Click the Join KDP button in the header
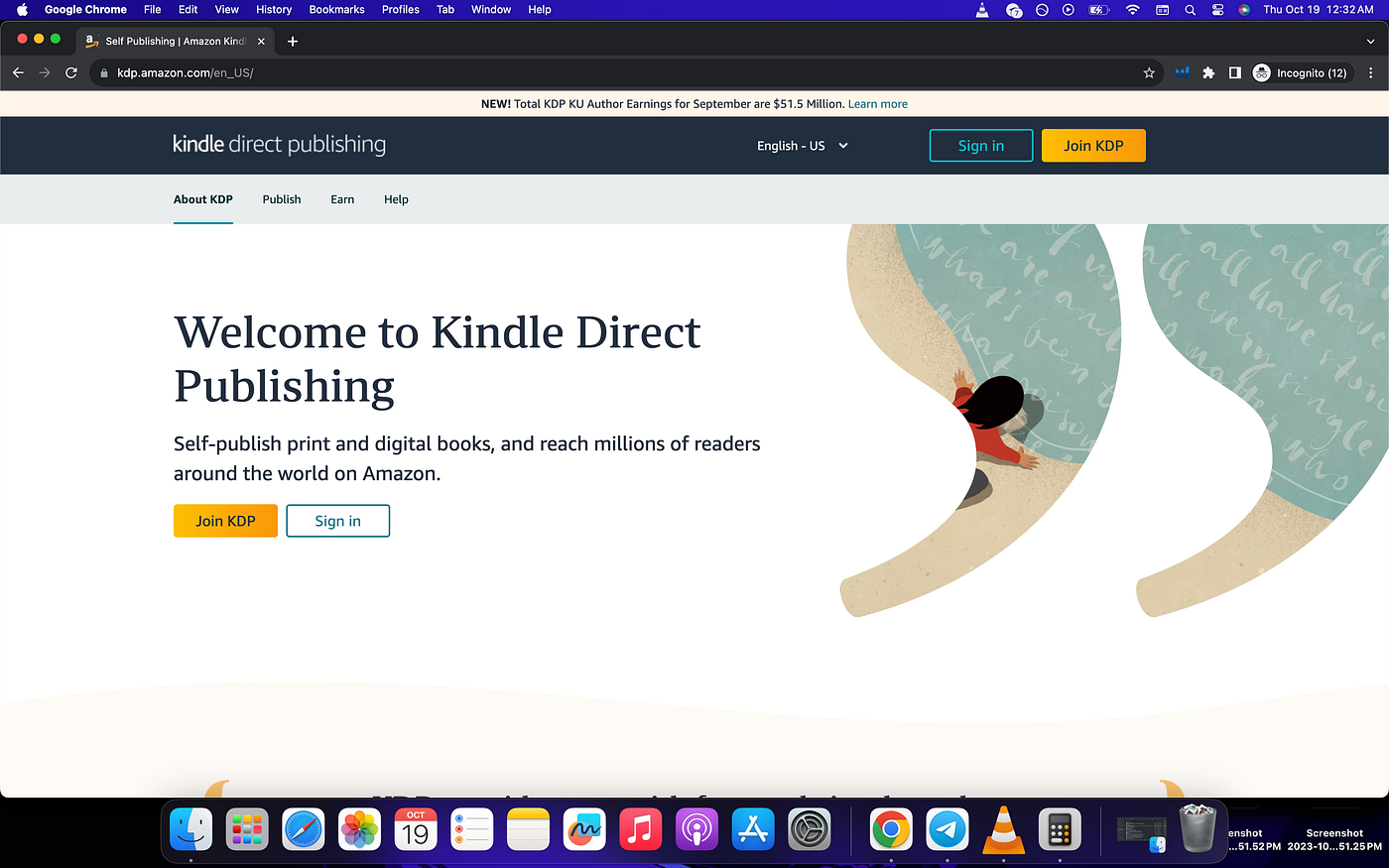The height and width of the screenshot is (868, 1389). coord(1093,146)
